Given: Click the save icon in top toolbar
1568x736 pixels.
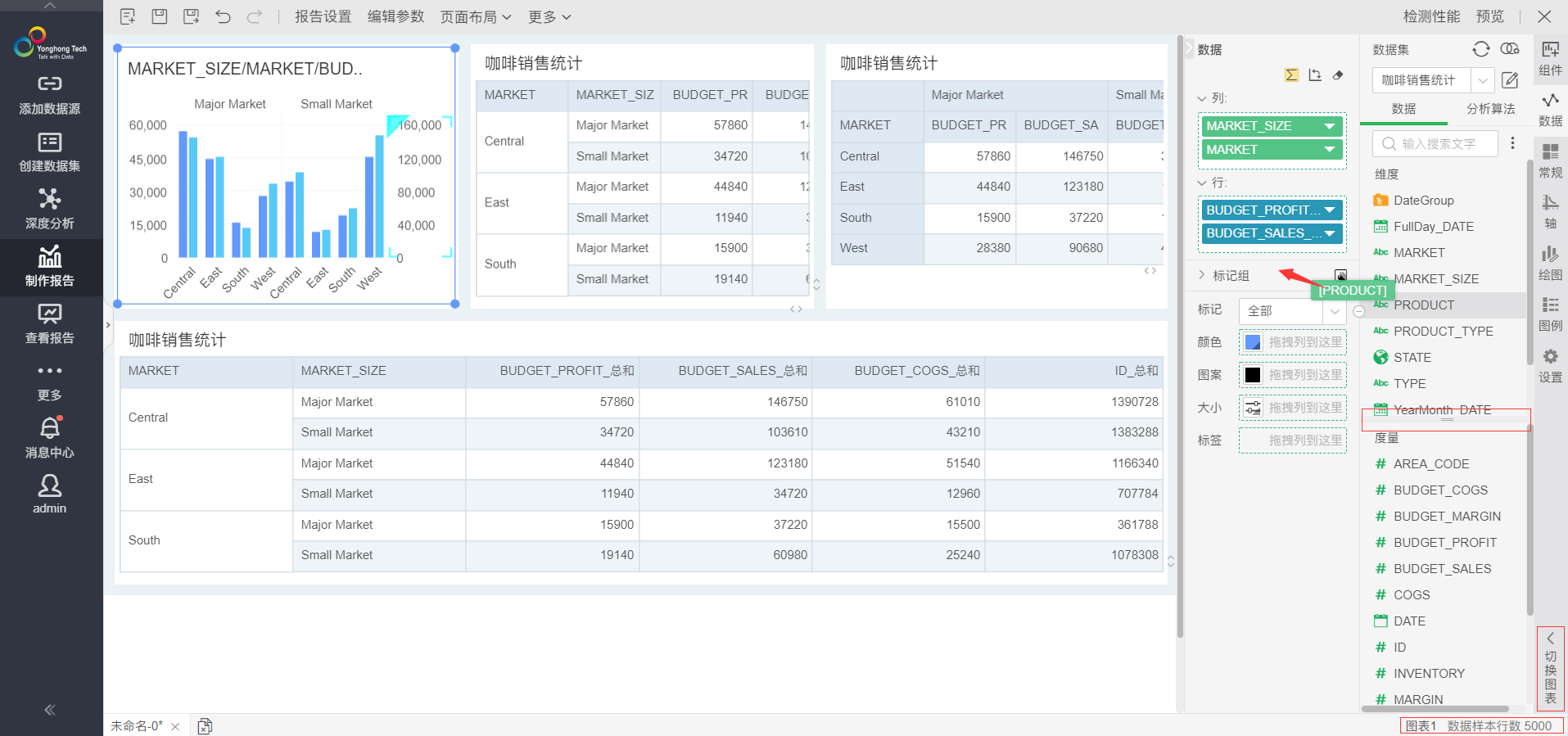Looking at the screenshot, I should (x=160, y=16).
